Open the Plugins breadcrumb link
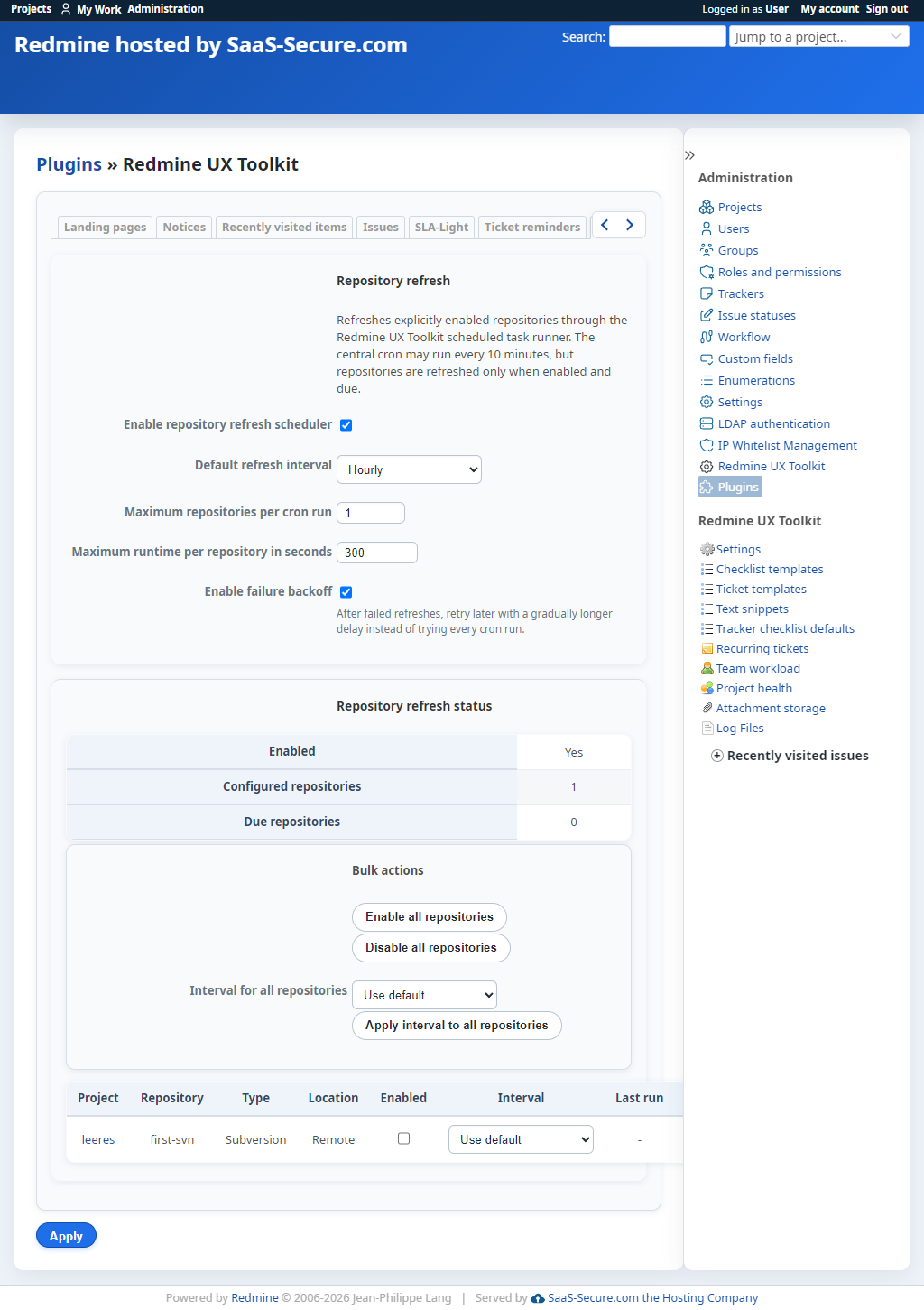924x1310 pixels. [69, 164]
